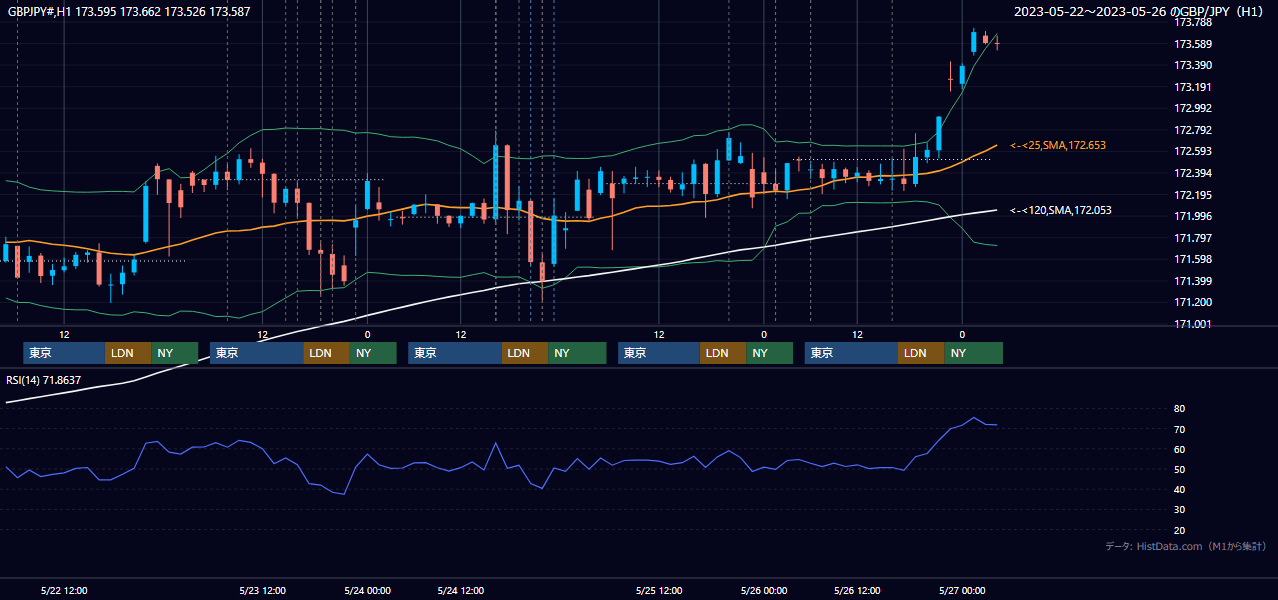Screen dimensions: 1278x600
Task: Click the leftmost LDN session box
Action: (x=128, y=353)
